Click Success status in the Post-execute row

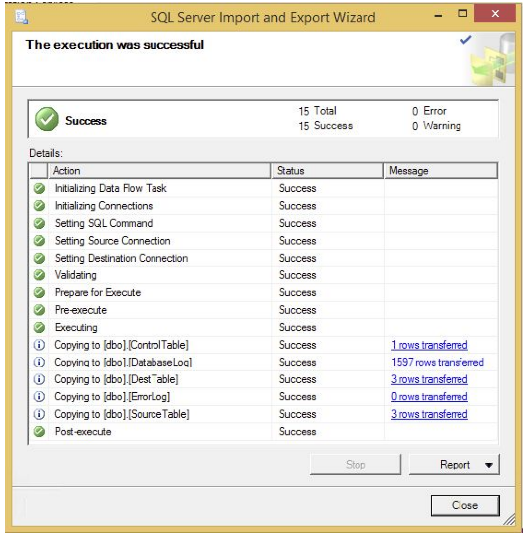297,432
